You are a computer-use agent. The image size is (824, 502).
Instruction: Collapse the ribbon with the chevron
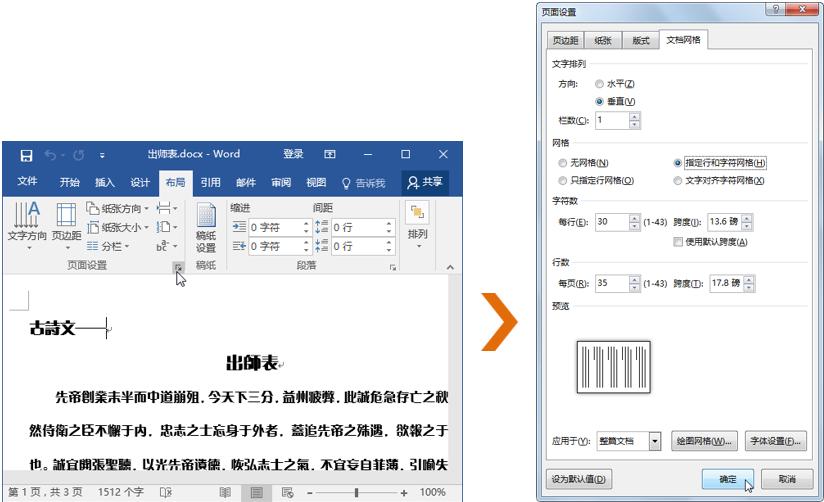450,268
